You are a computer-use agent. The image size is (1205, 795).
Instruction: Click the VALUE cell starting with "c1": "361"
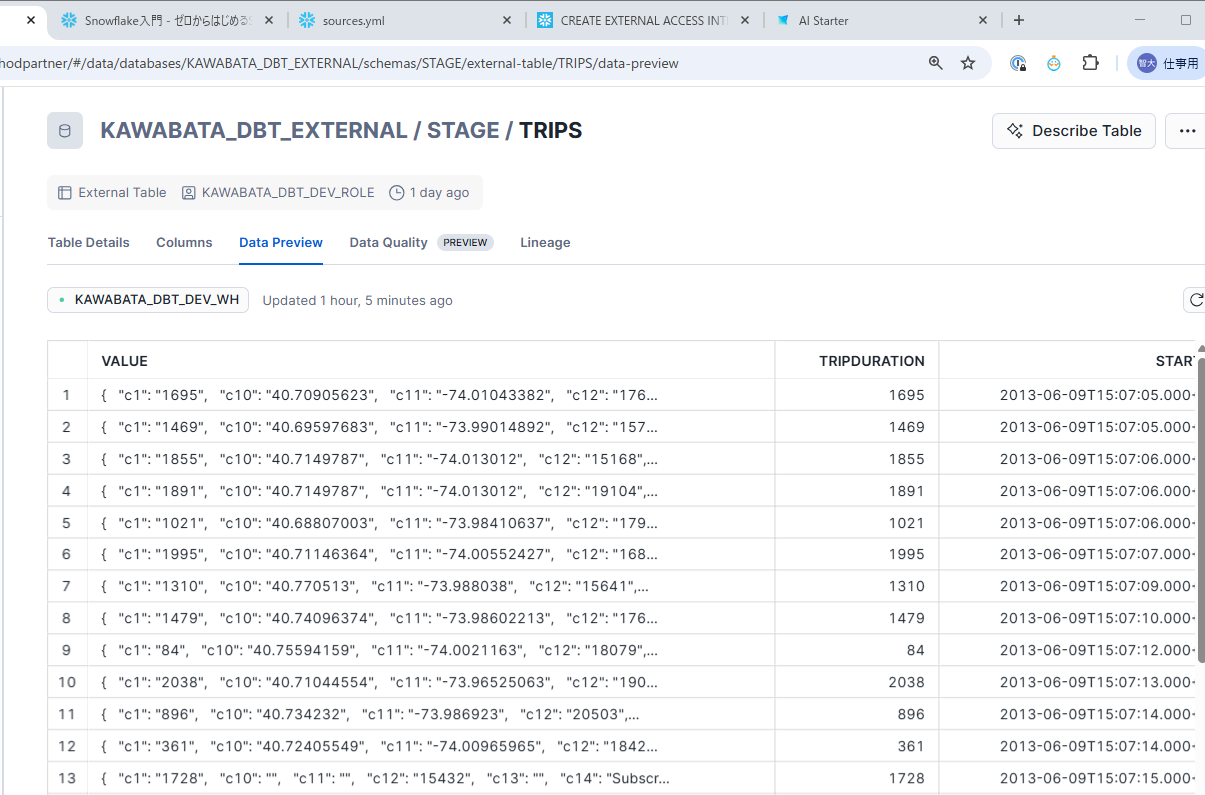[431, 746]
